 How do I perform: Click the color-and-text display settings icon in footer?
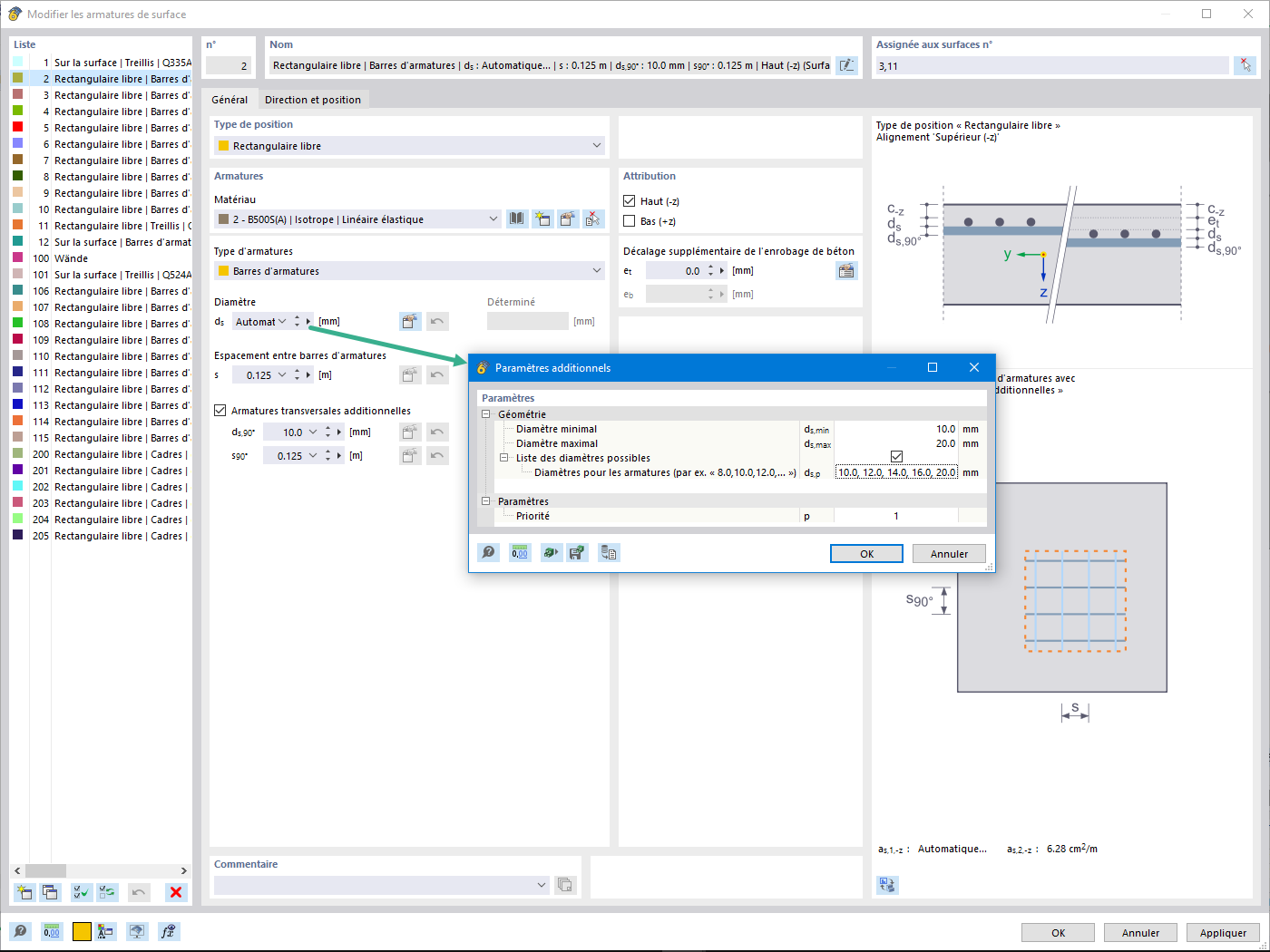(x=106, y=931)
